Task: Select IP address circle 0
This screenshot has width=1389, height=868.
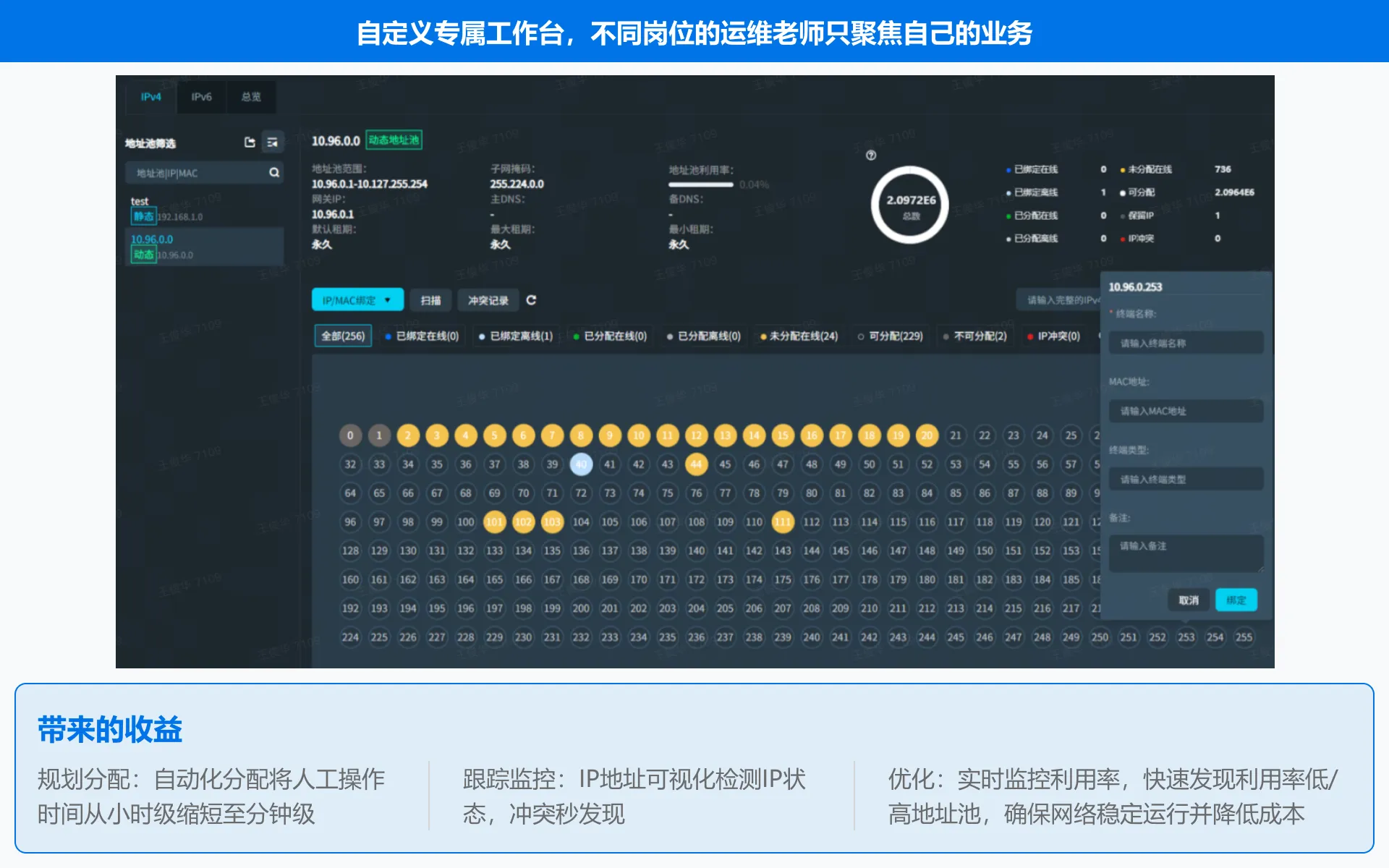Action: [x=350, y=435]
